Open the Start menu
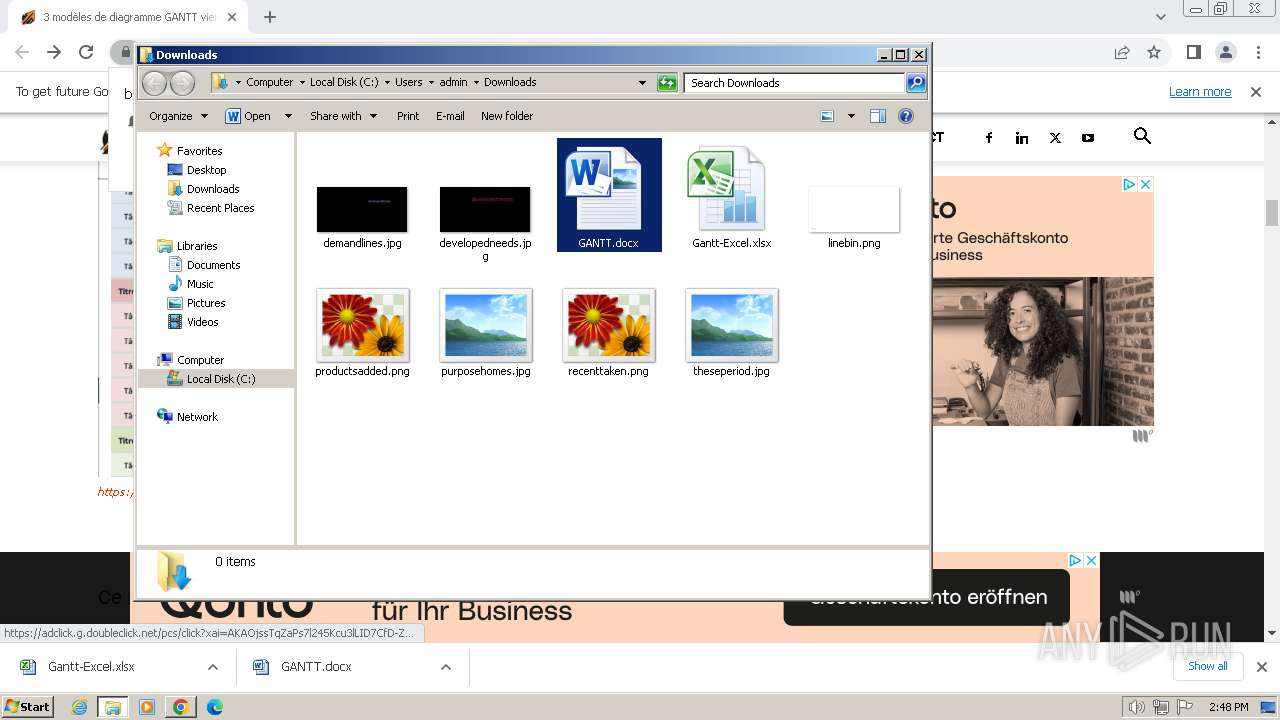Screen dimensions: 1280x720 coord(28,706)
